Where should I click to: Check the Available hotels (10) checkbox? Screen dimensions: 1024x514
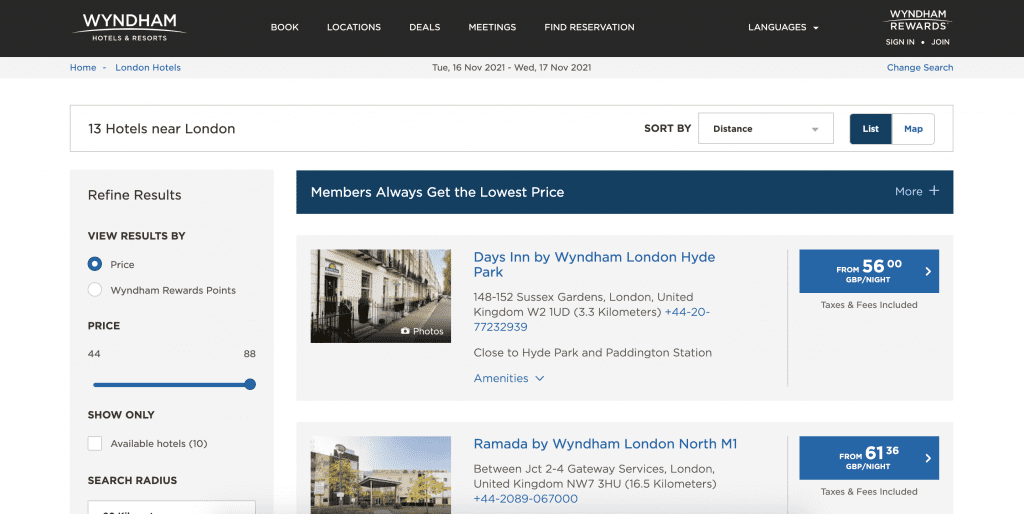[x=95, y=443]
